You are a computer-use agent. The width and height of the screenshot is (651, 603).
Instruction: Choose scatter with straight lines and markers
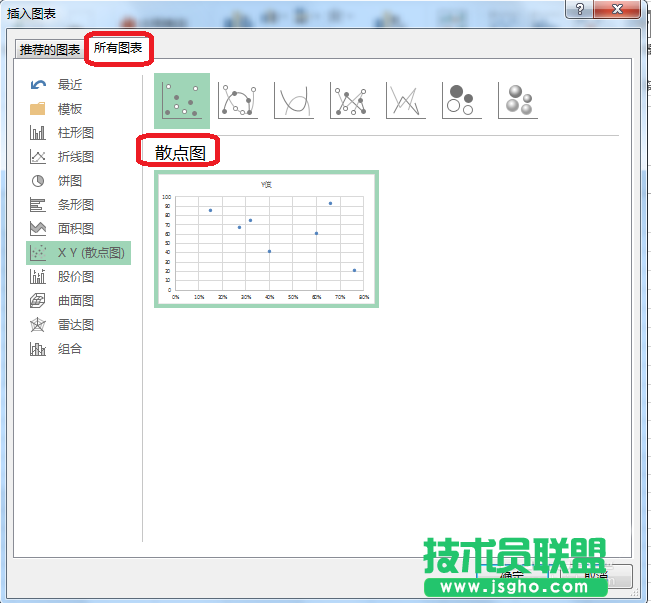350,100
